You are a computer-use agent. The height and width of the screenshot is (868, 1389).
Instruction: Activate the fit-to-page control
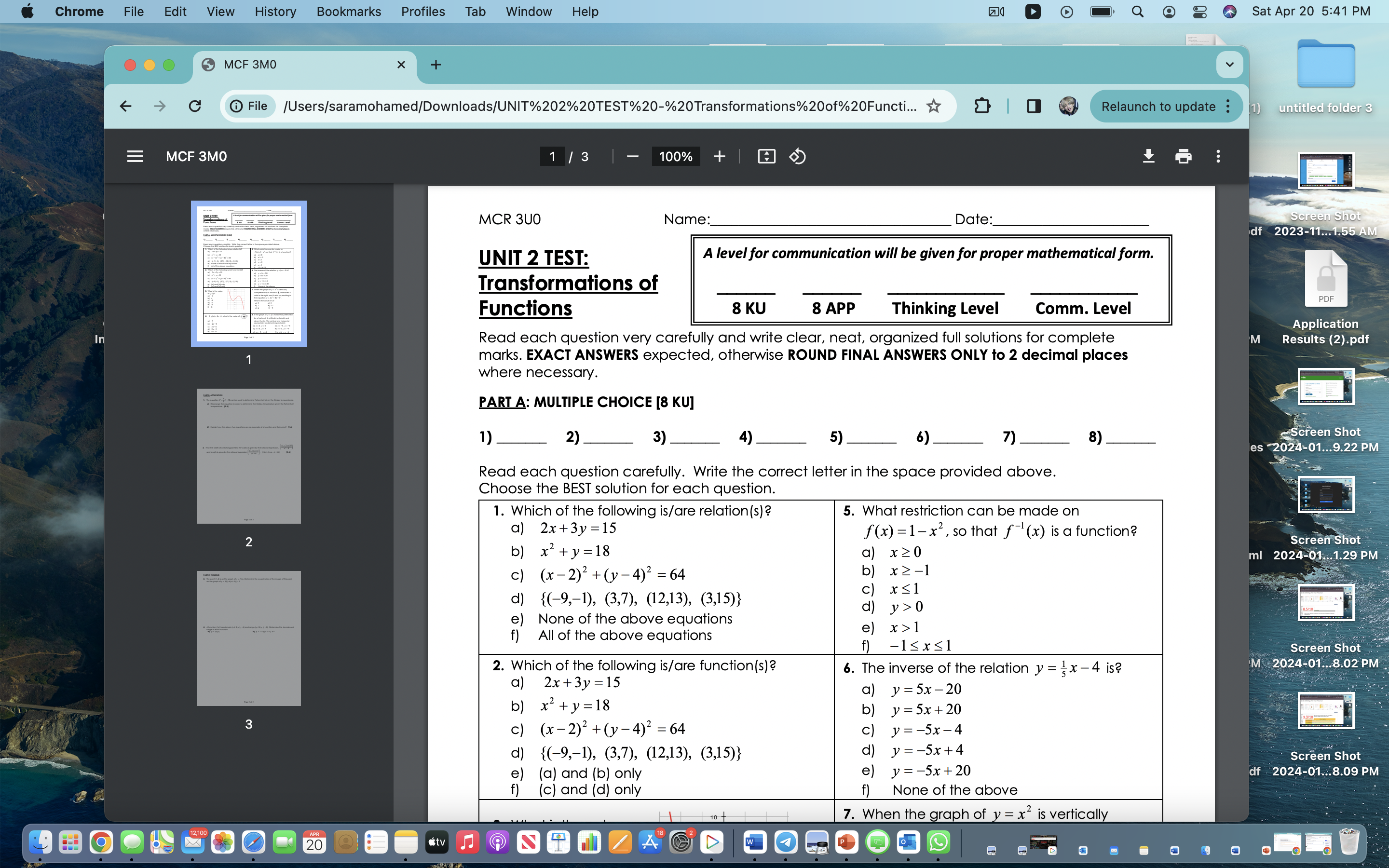tap(766, 156)
